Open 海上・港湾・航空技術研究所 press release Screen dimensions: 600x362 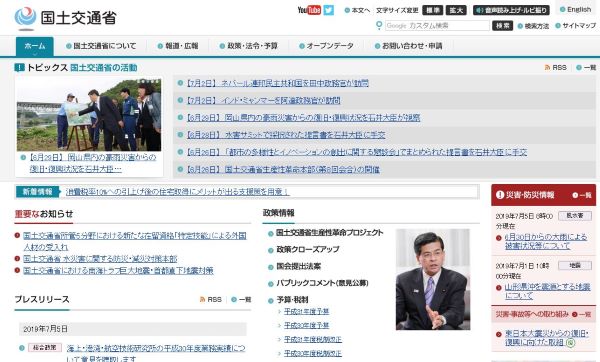tap(156, 353)
